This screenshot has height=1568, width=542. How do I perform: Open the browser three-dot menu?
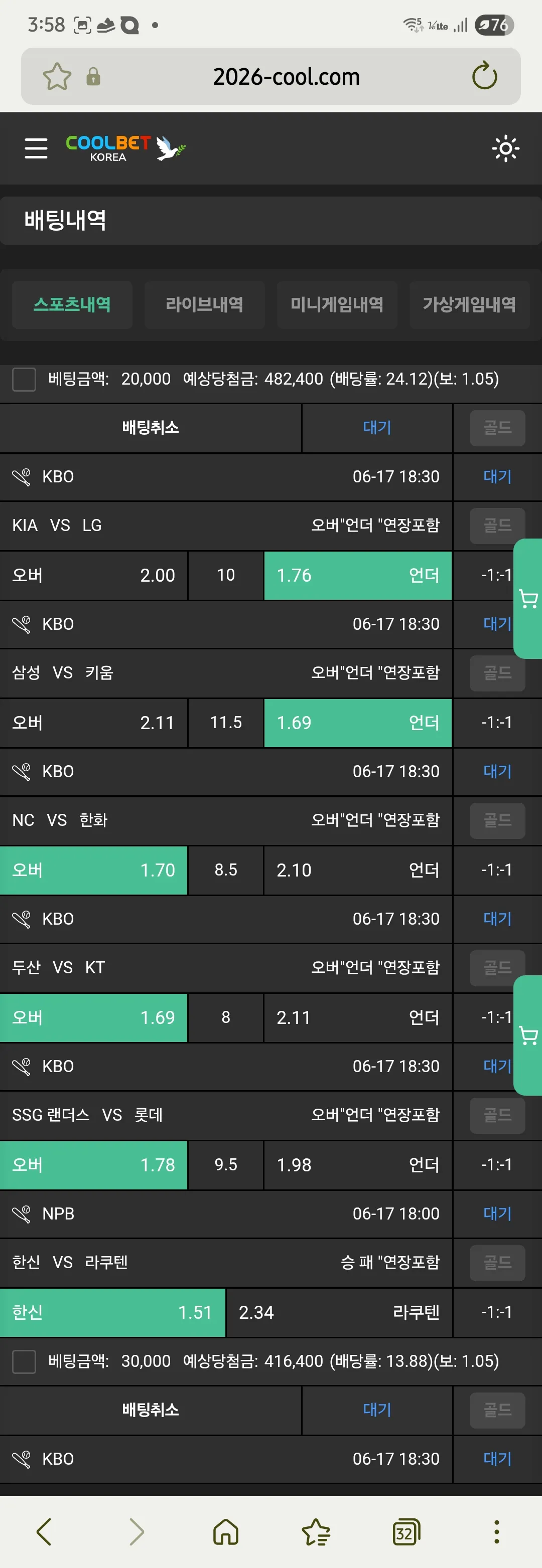(497, 1531)
